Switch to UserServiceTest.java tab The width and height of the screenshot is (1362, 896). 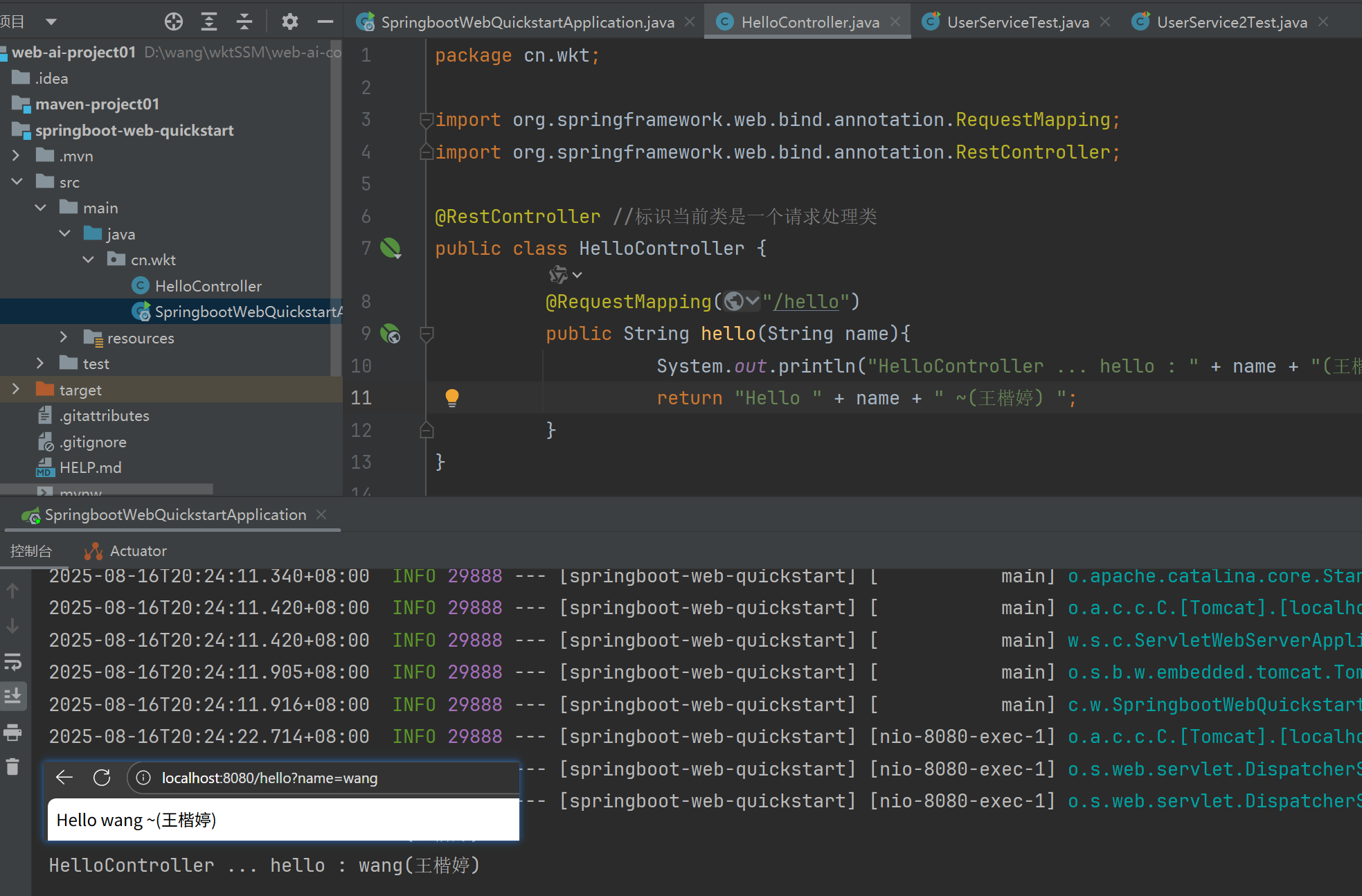click(1017, 22)
